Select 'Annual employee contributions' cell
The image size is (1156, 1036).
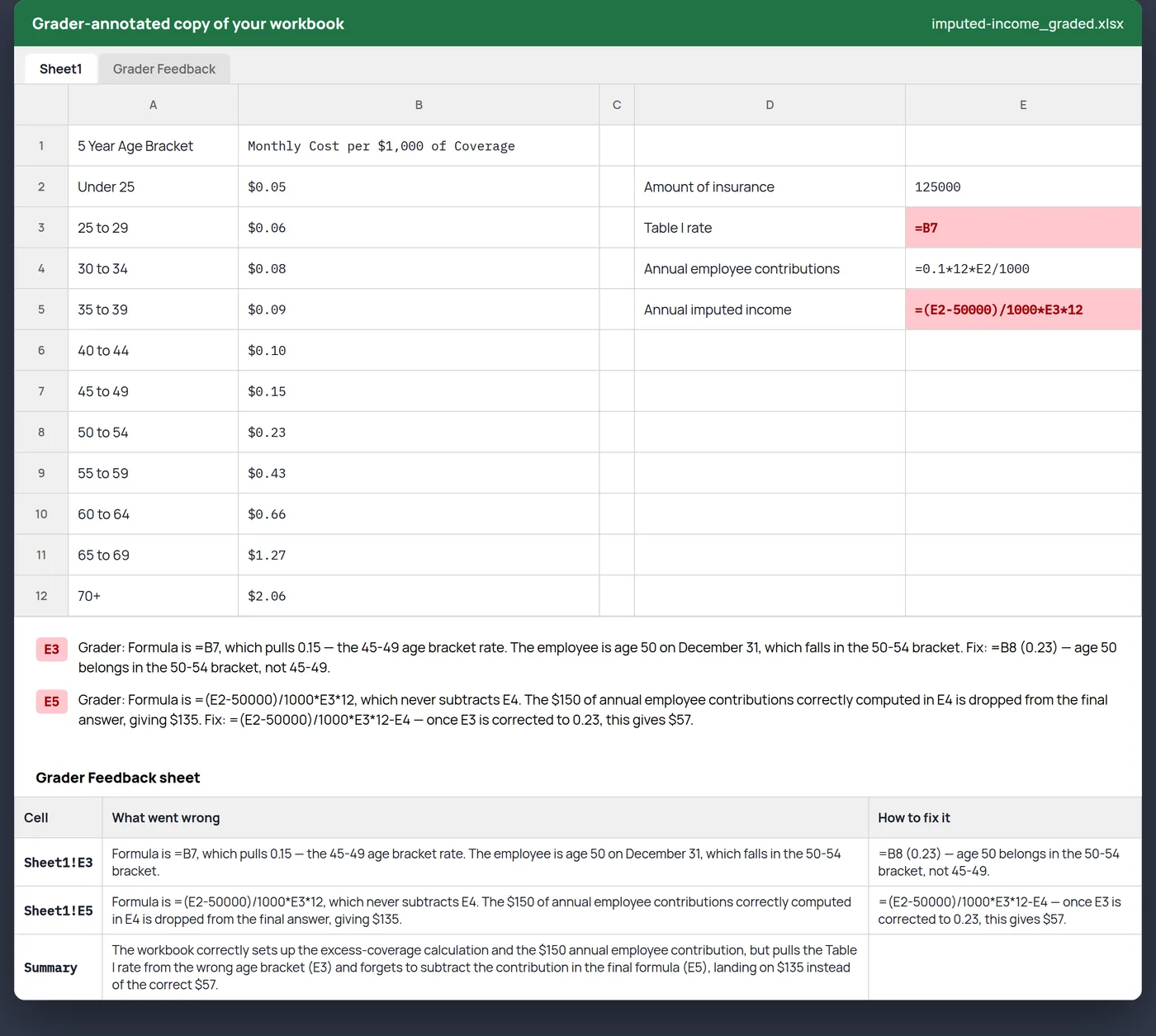770,269
